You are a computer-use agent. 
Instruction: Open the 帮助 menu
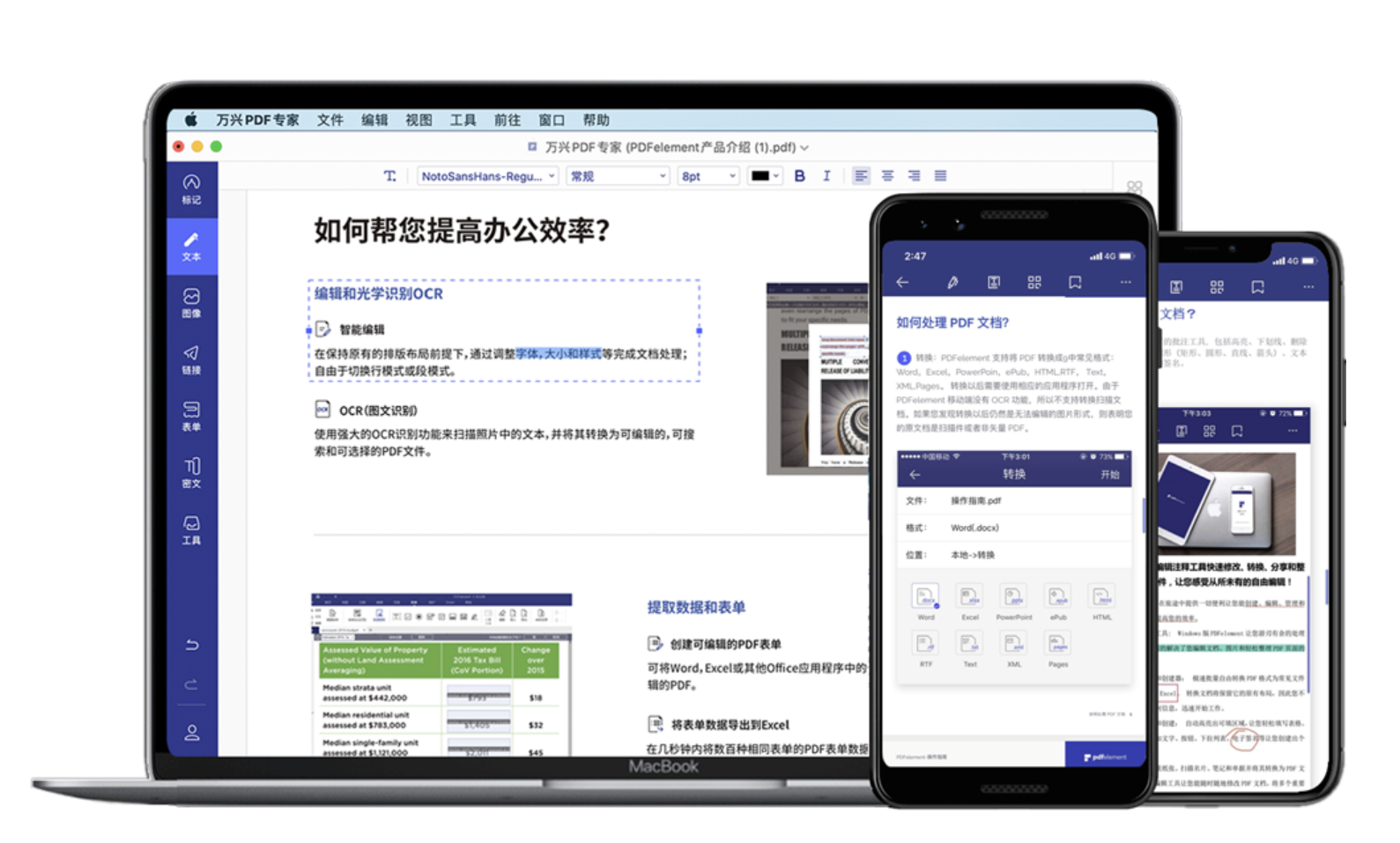pyautogui.click(x=596, y=120)
